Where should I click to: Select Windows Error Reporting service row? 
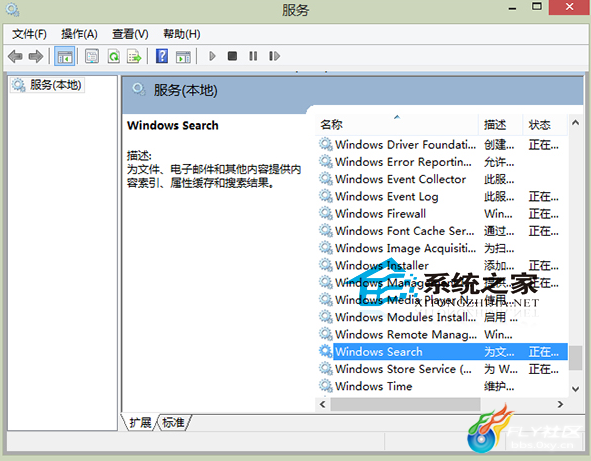click(x=442, y=162)
